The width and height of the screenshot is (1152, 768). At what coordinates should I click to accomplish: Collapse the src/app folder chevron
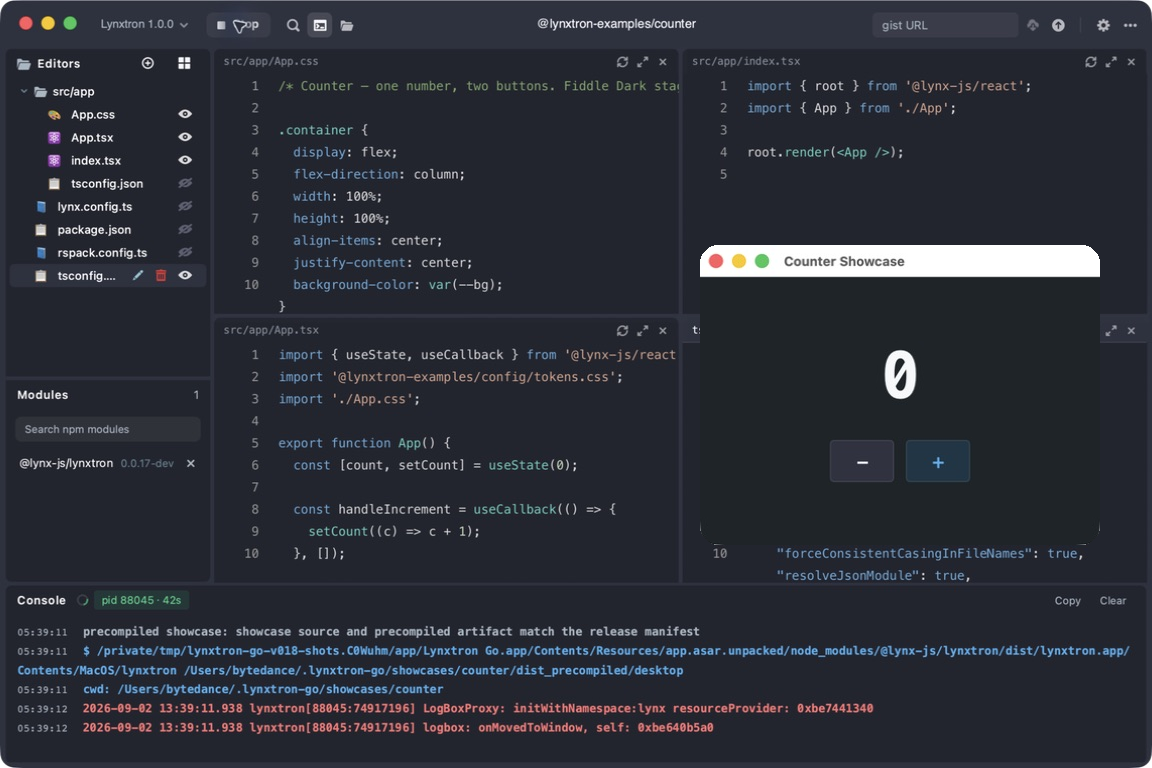pyautogui.click(x=24, y=91)
